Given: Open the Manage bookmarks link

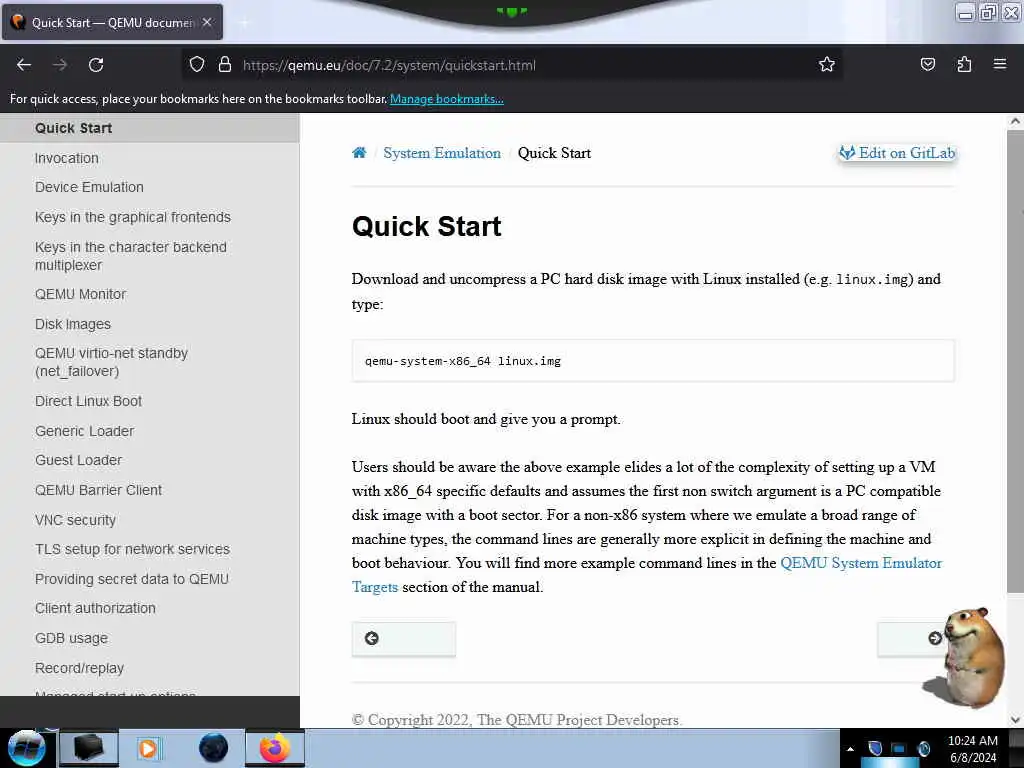Looking at the screenshot, I should tap(447, 99).
